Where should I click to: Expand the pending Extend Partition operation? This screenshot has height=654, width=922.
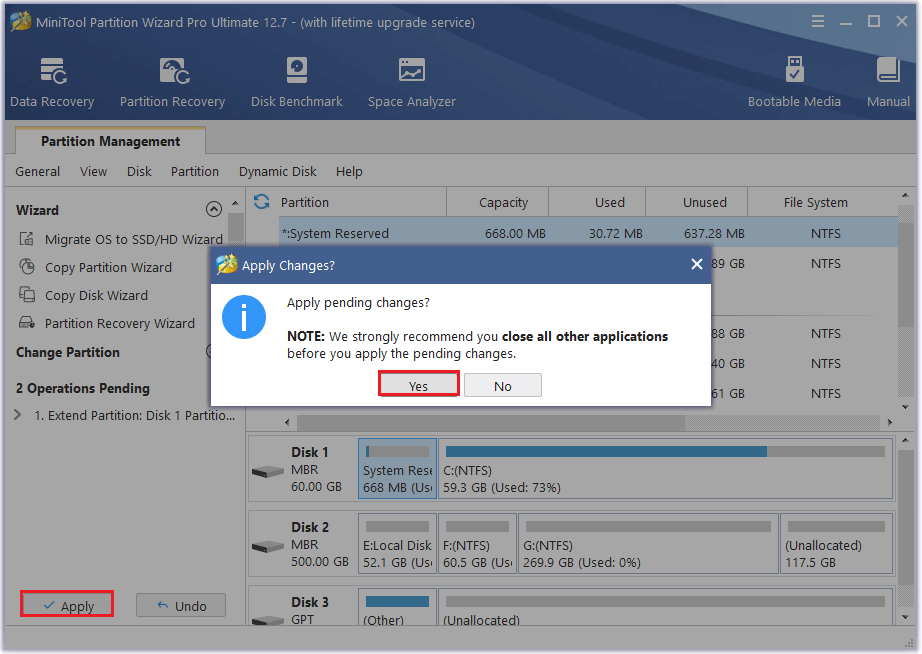coord(18,415)
